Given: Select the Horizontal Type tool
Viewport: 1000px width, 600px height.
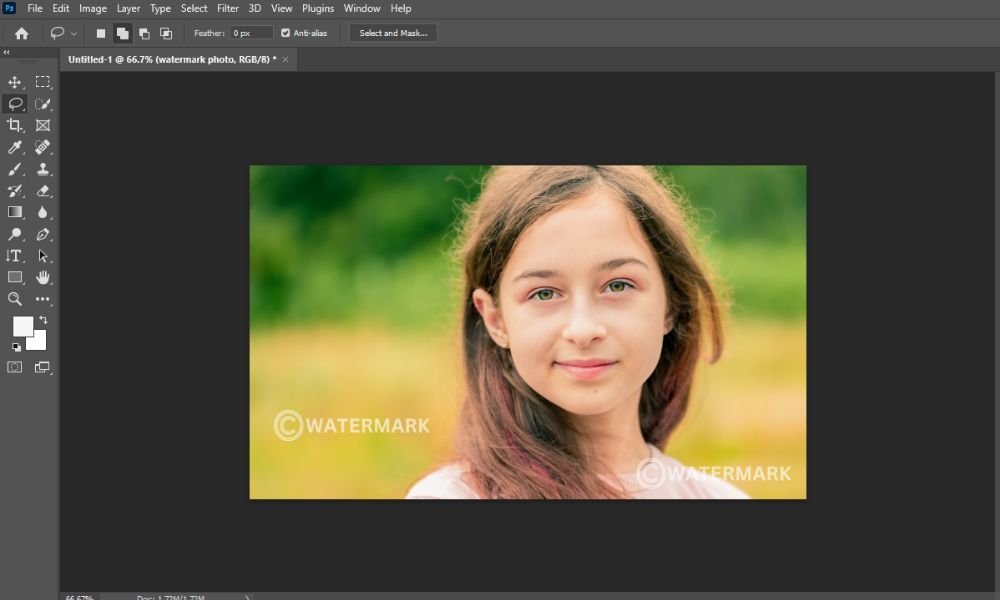Looking at the screenshot, I should 15,256.
